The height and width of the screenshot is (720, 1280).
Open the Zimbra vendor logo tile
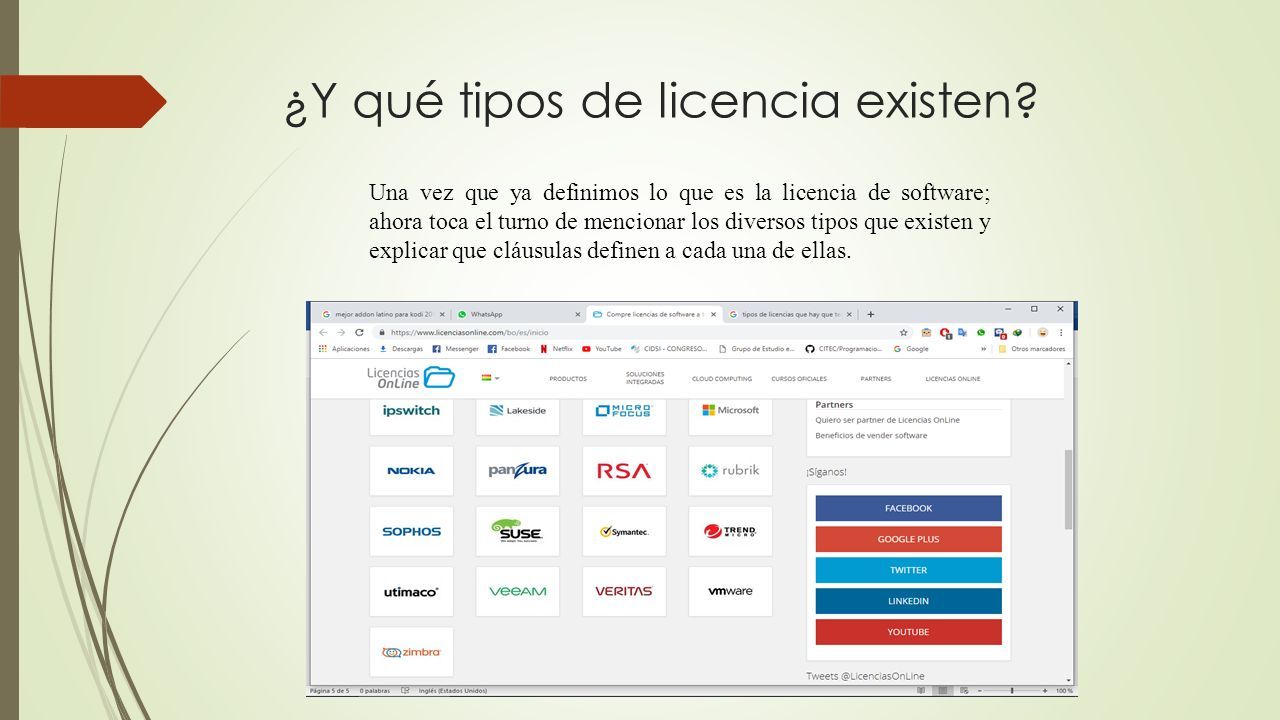pyautogui.click(x=411, y=652)
